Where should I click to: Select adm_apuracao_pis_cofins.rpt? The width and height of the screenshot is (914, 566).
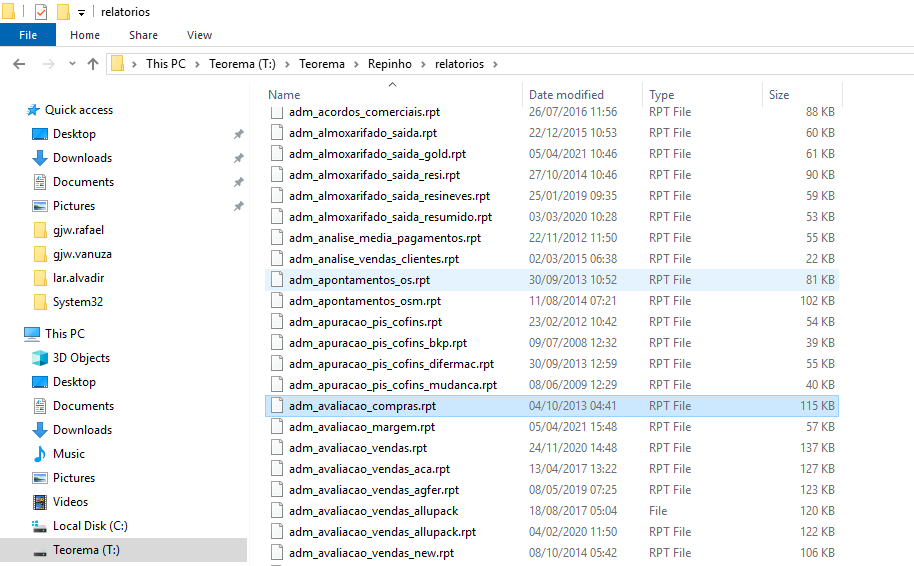[365, 322]
